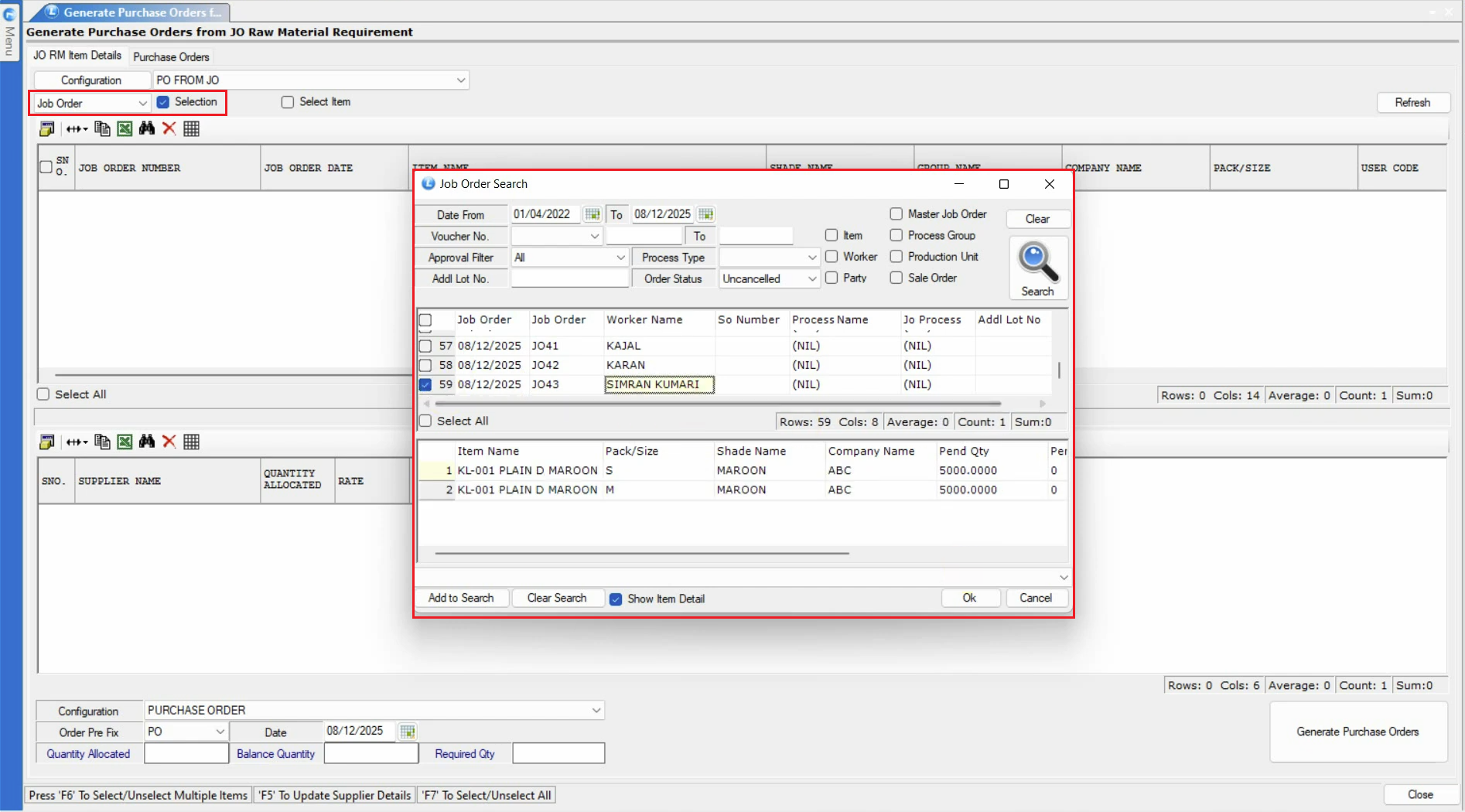Click the lower toolbar's grid view icon

[x=192, y=442]
